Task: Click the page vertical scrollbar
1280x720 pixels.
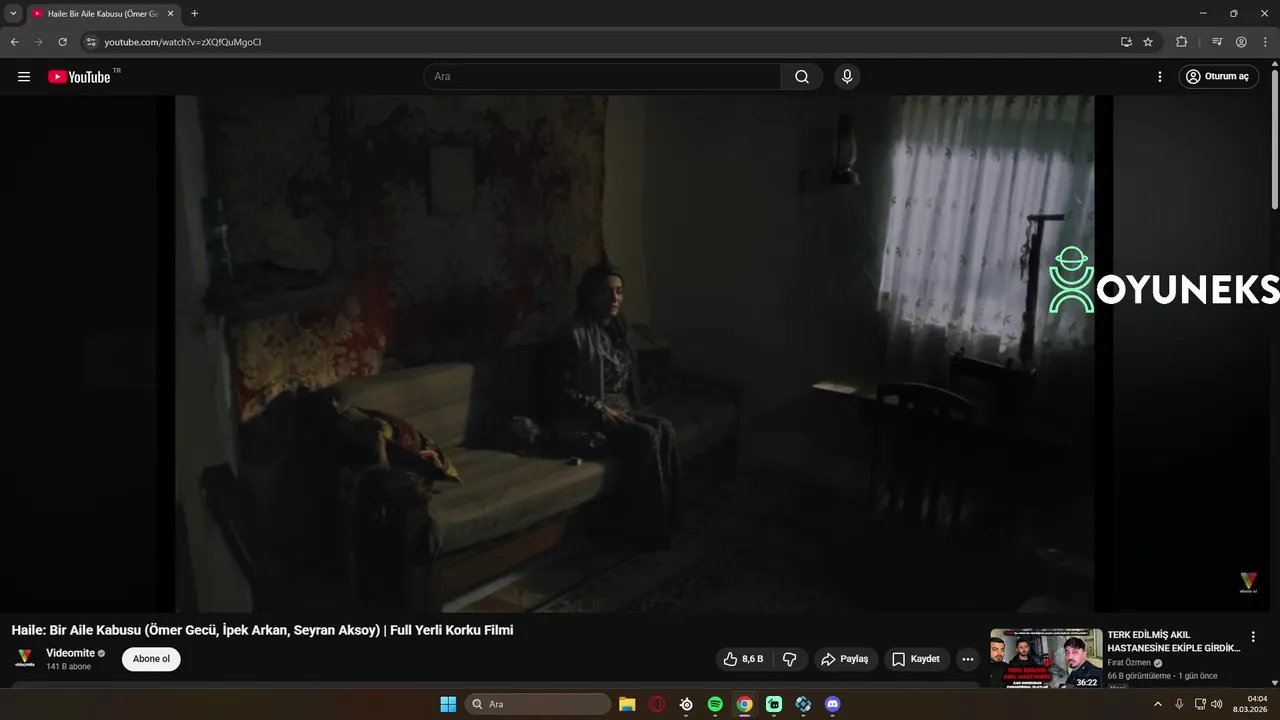Action: 1275,140
